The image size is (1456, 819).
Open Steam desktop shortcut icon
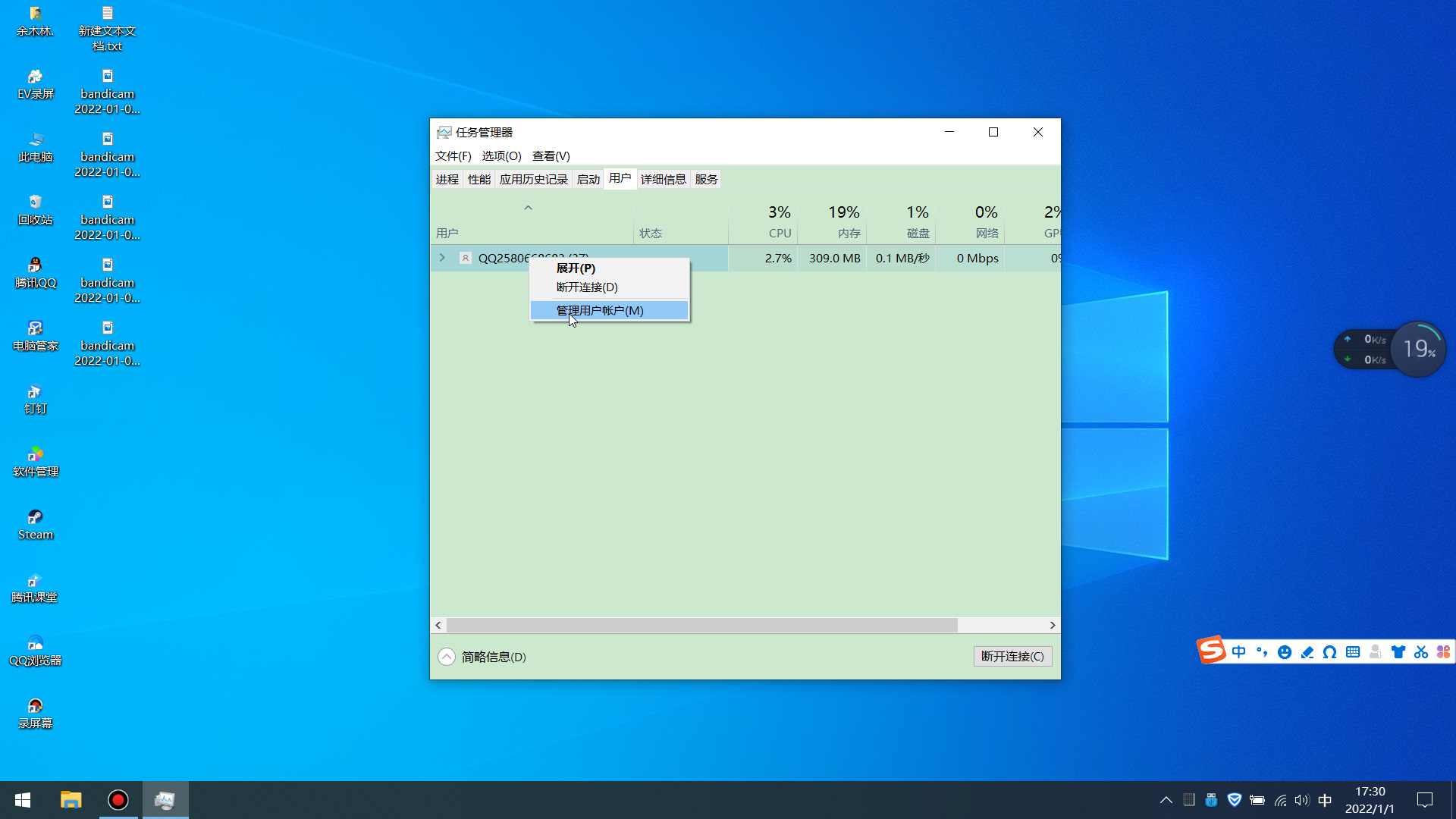tap(35, 517)
